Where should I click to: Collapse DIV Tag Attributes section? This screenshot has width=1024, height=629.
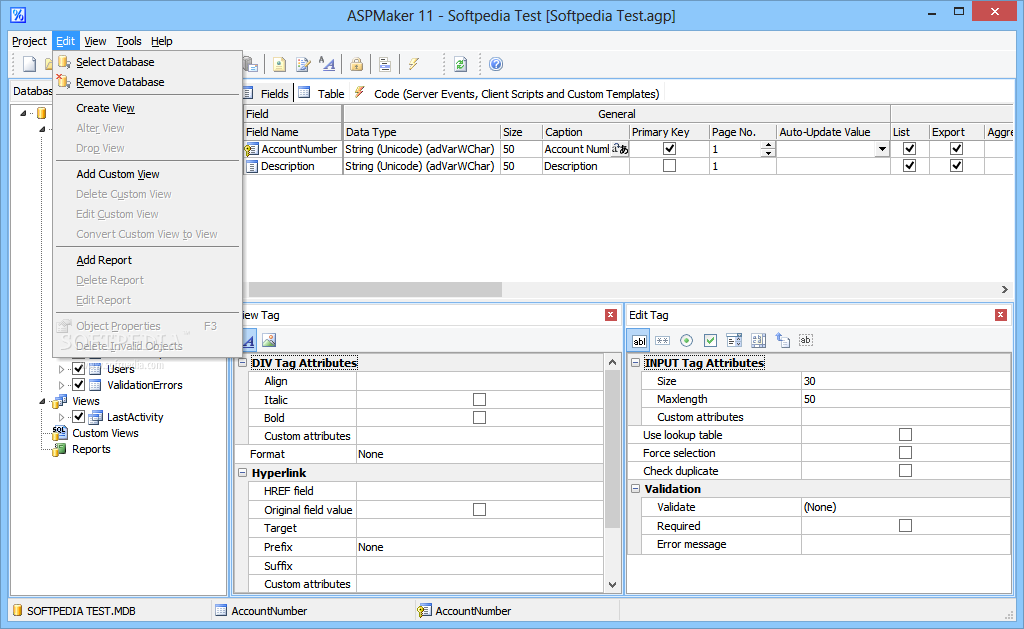tap(242, 363)
